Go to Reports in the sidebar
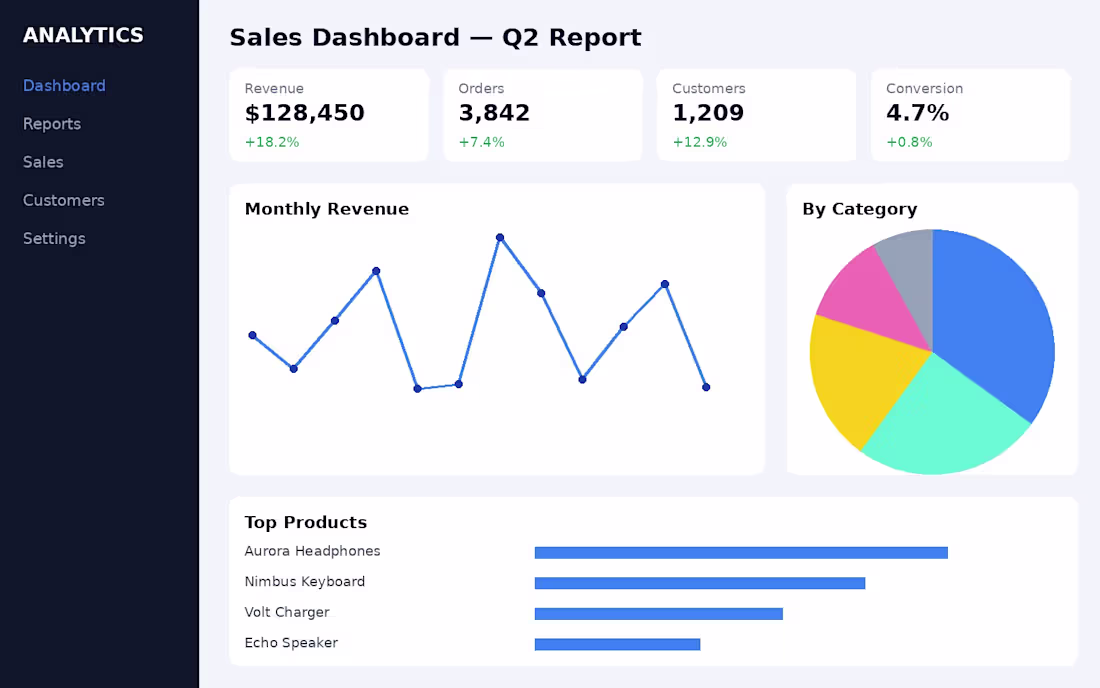1100x688 pixels. [52, 124]
